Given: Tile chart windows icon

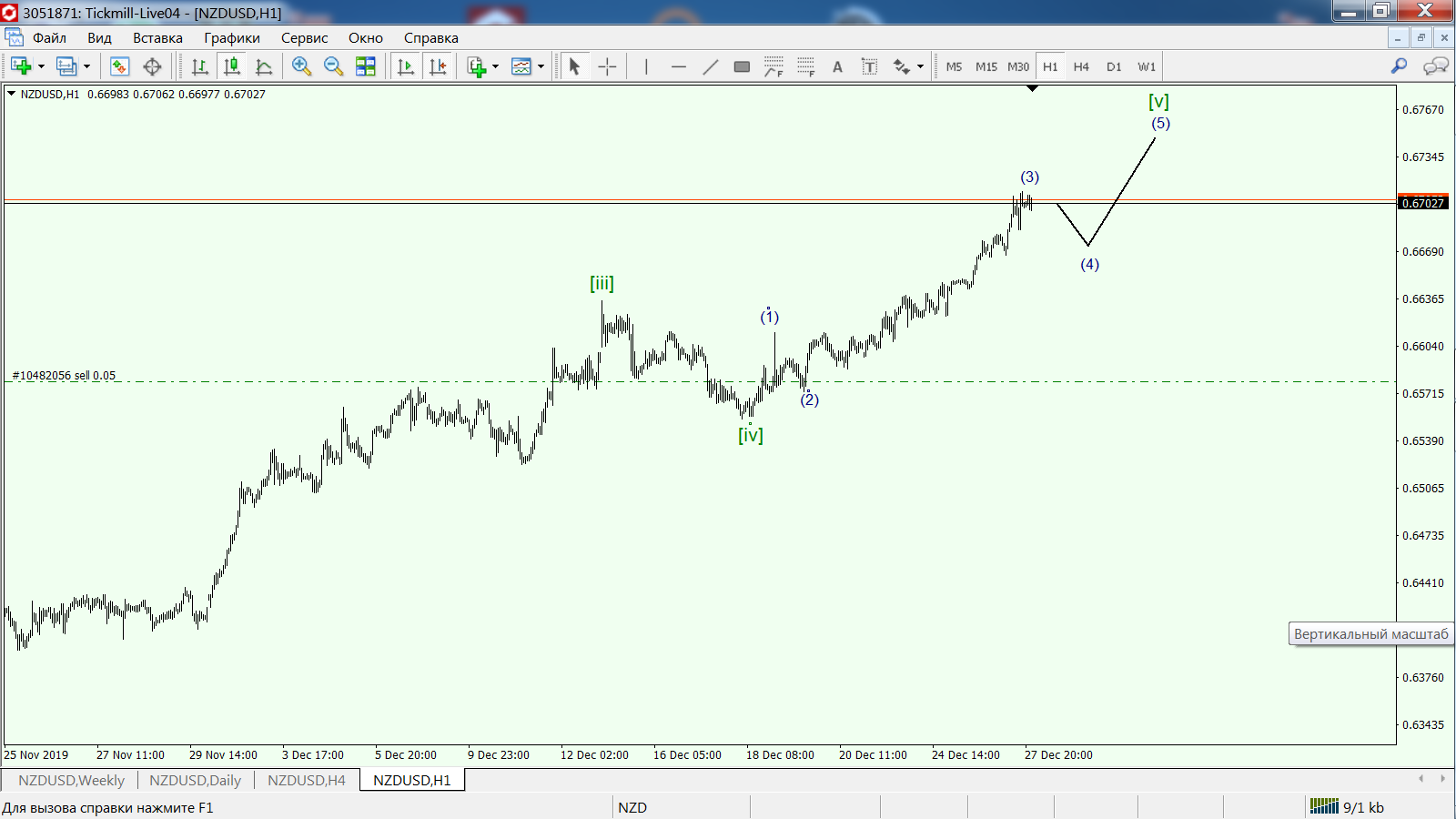Looking at the screenshot, I should [x=366, y=66].
